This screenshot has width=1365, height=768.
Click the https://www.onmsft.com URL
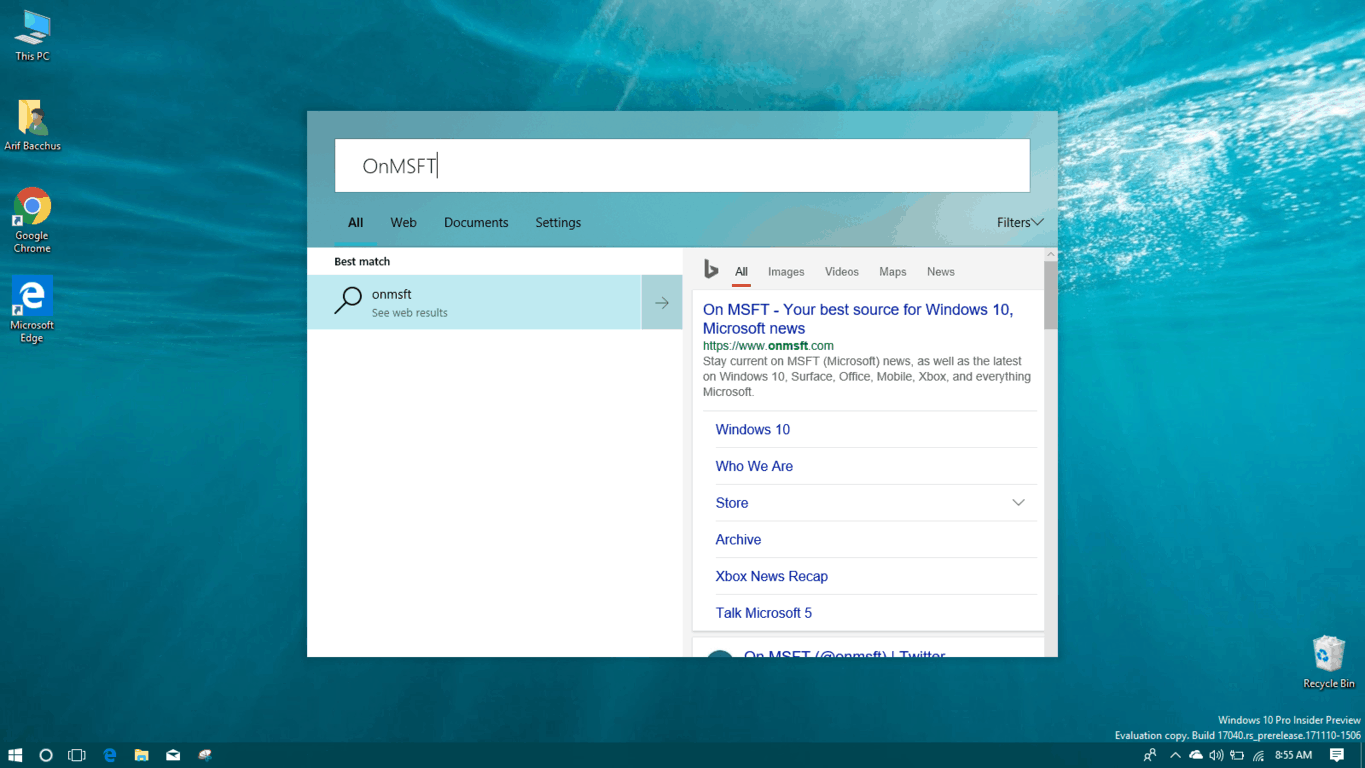click(768, 346)
